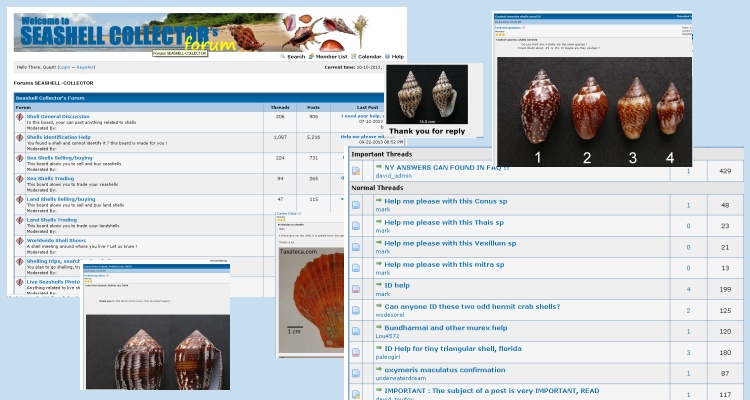This screenshot has width=750, height=400.
Task: Click the Login link
Action: tap(64, 67)
